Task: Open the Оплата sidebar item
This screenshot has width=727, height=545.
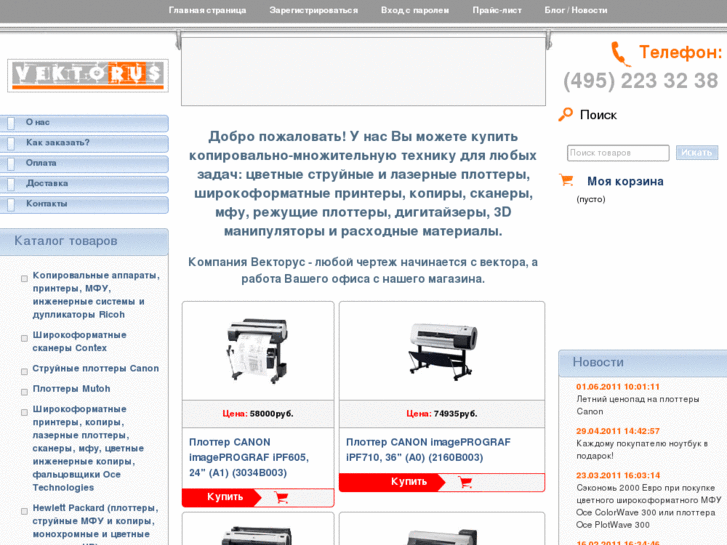Action: (84, 164)
